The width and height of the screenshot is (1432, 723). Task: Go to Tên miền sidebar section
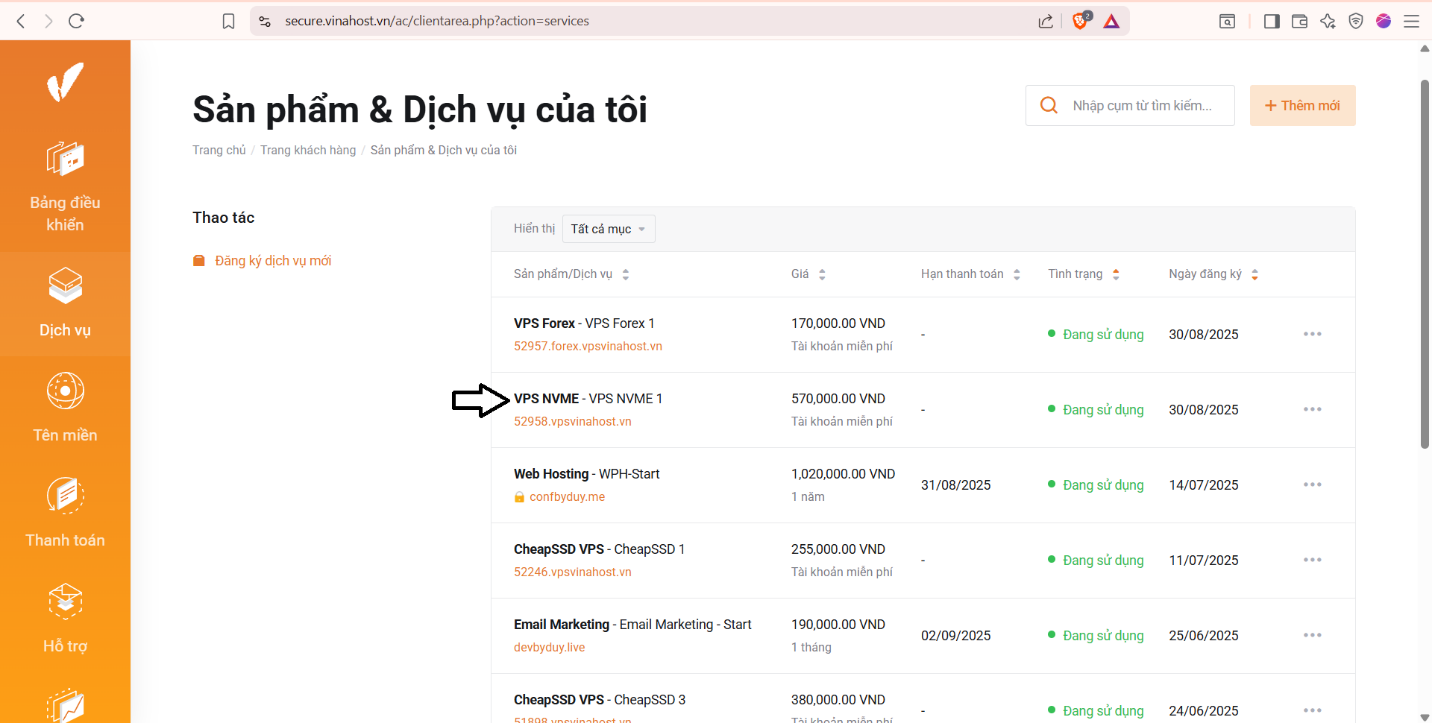pos(65,408)
